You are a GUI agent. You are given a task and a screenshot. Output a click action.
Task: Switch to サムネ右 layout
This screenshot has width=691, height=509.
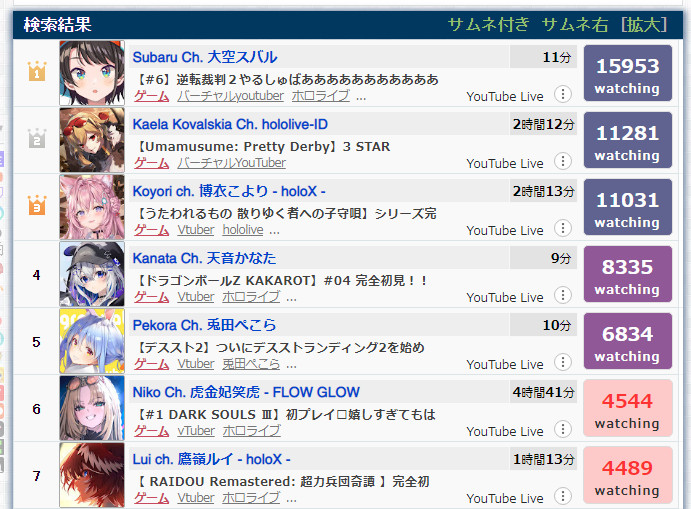575,24
